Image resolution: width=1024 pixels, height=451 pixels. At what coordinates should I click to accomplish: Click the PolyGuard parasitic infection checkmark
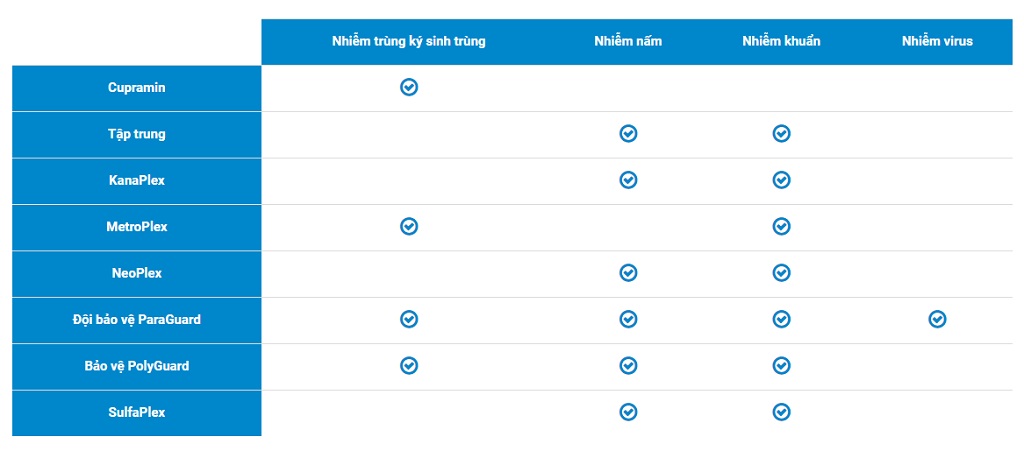(408, 366)
